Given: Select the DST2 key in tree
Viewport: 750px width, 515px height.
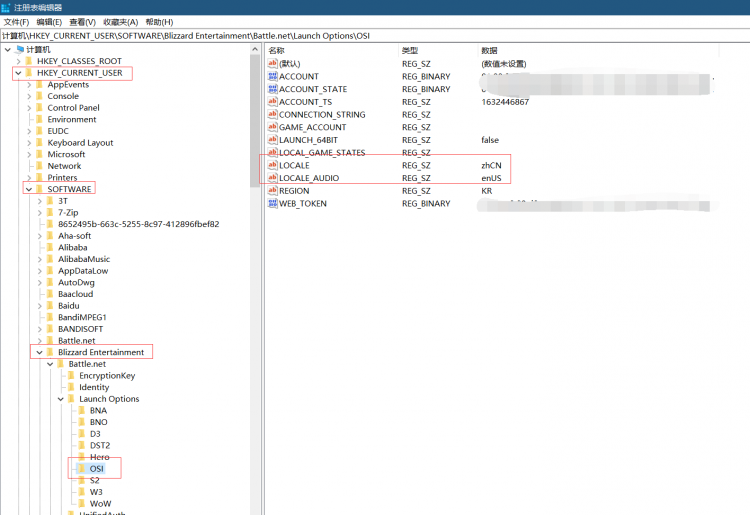Looking at the screenshot, I should point(100,446).
